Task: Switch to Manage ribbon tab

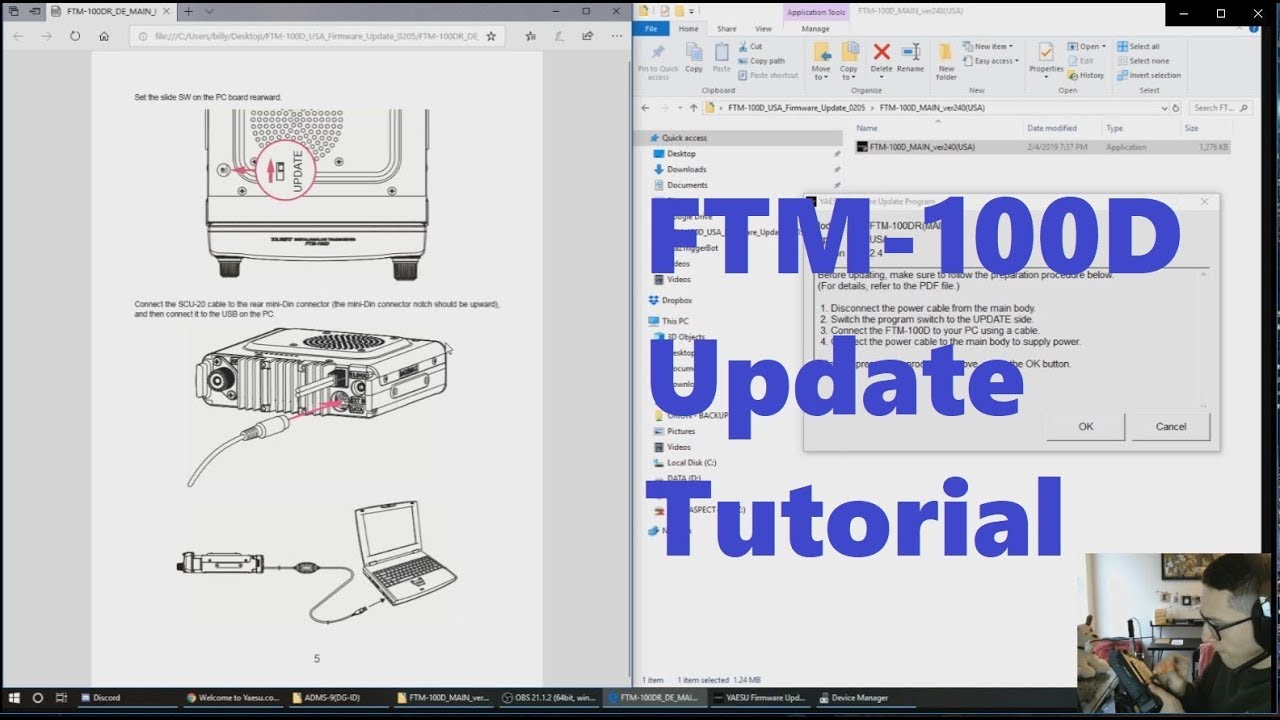Action: [x=816, y=29]
